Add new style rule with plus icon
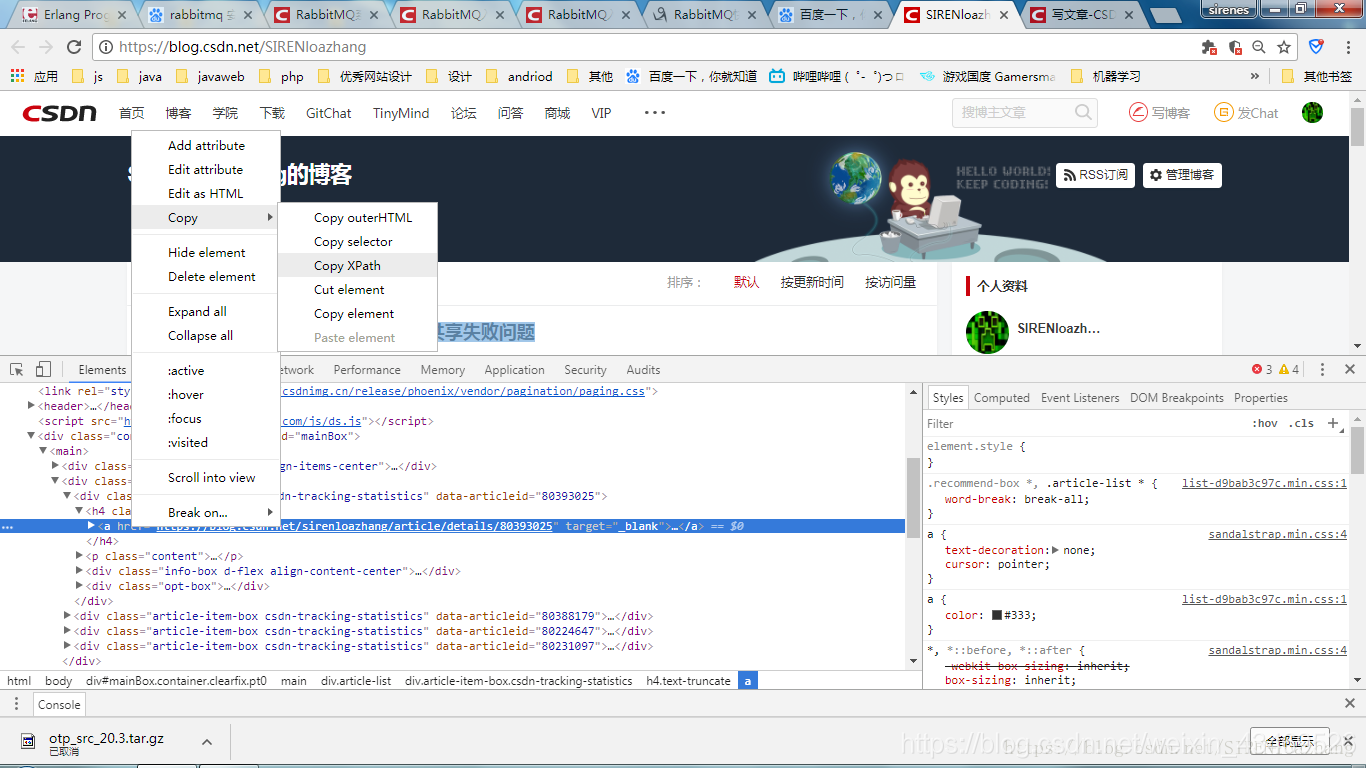 pyautogui.click(x=1332, y=423)
